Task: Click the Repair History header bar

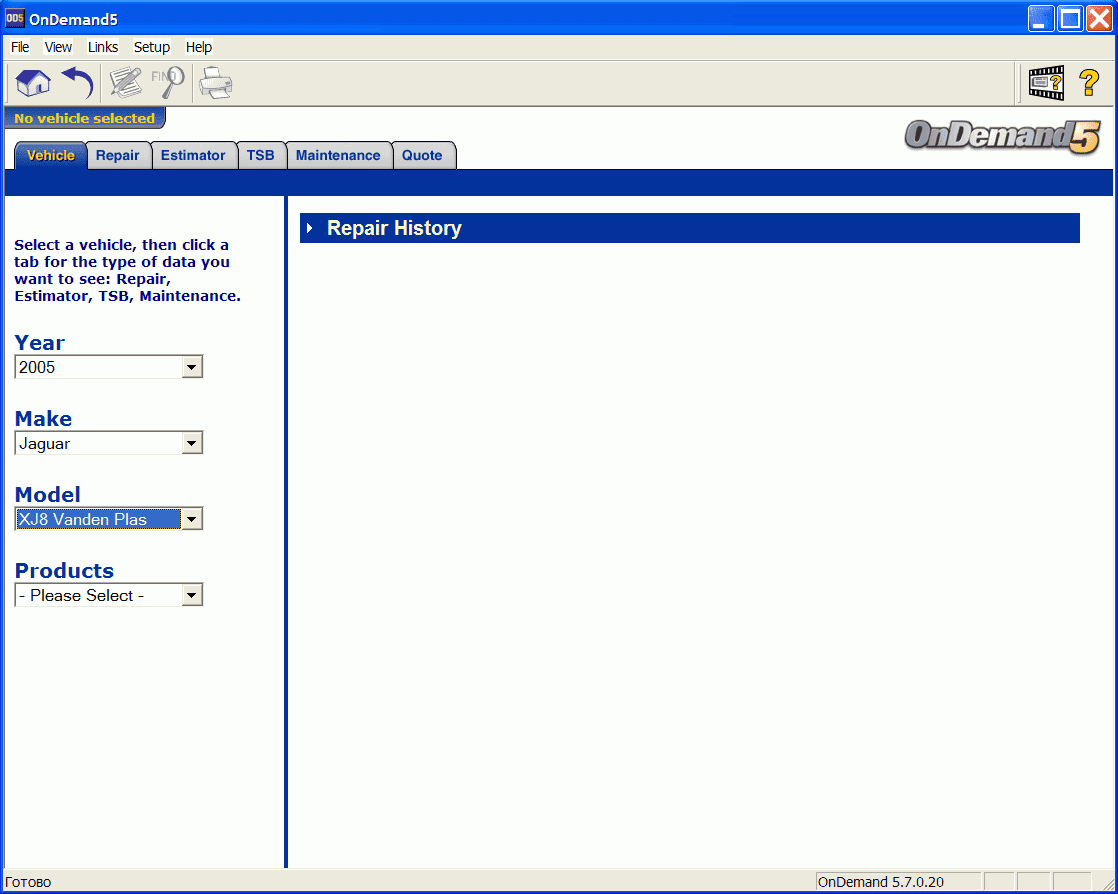Action: point(689,228)
